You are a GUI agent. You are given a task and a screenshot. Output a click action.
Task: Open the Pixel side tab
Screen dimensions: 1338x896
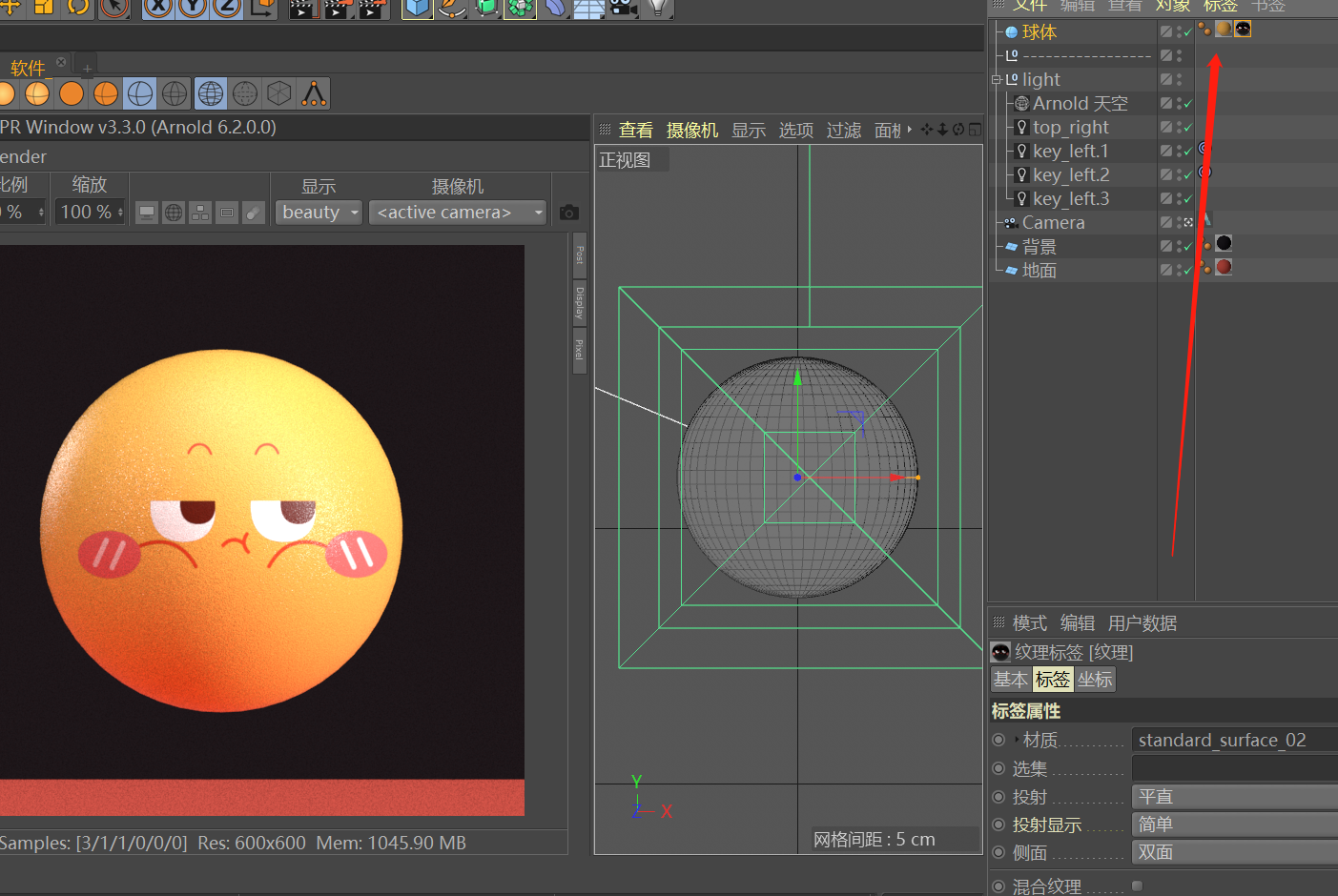(579, 350)
